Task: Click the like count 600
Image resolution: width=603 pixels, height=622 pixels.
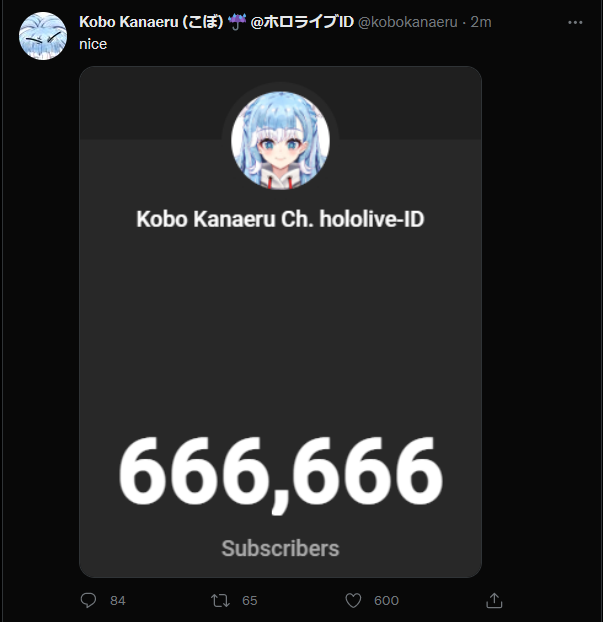Action: tap(386, 601)
